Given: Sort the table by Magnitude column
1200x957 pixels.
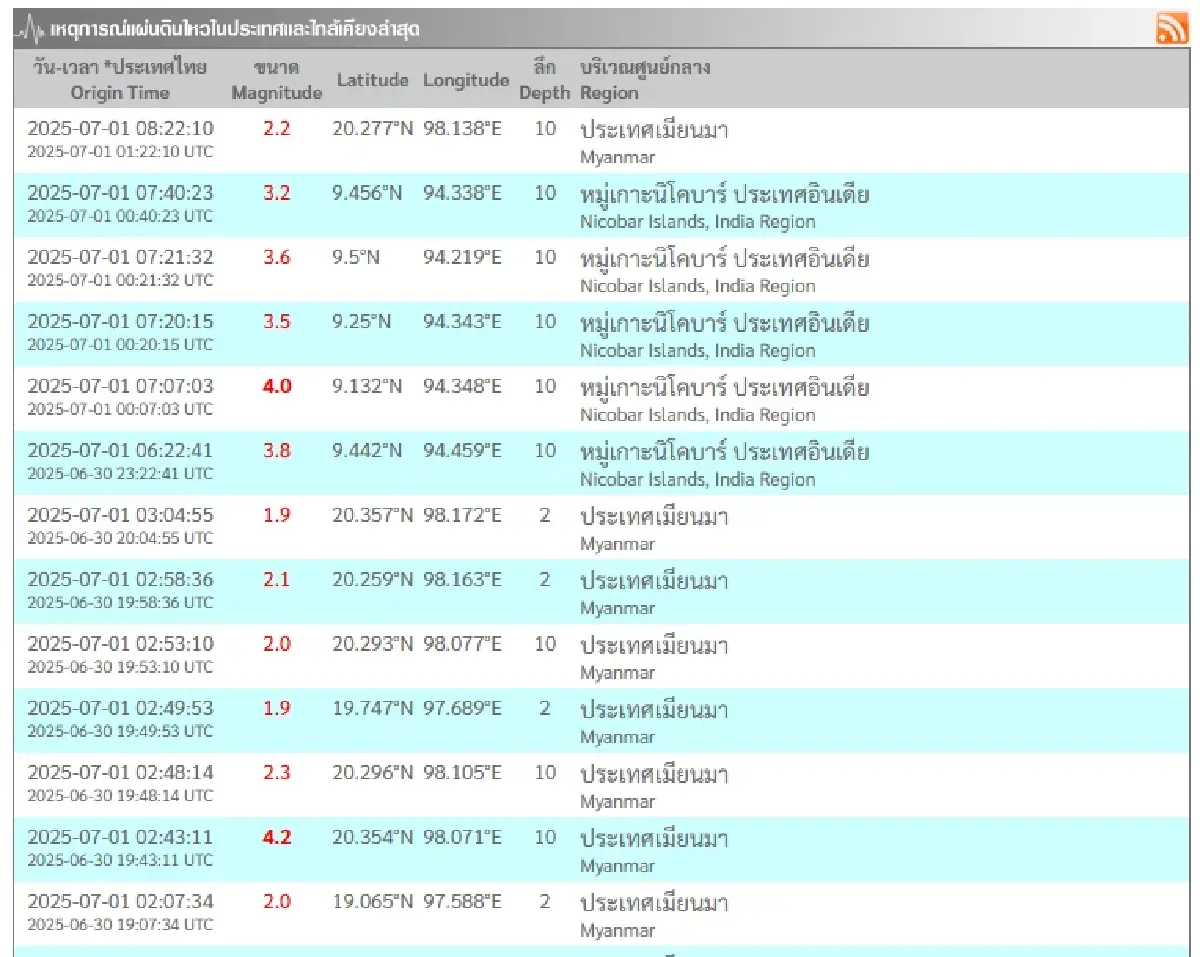Looking at the screenshot, I should (x=277, y=81).
